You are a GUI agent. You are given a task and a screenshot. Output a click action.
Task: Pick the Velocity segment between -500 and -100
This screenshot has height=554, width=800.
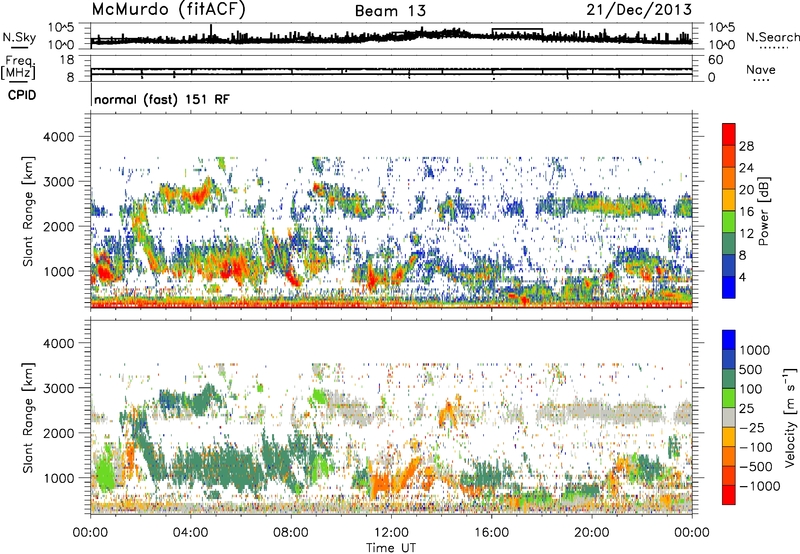click(729, 456)
